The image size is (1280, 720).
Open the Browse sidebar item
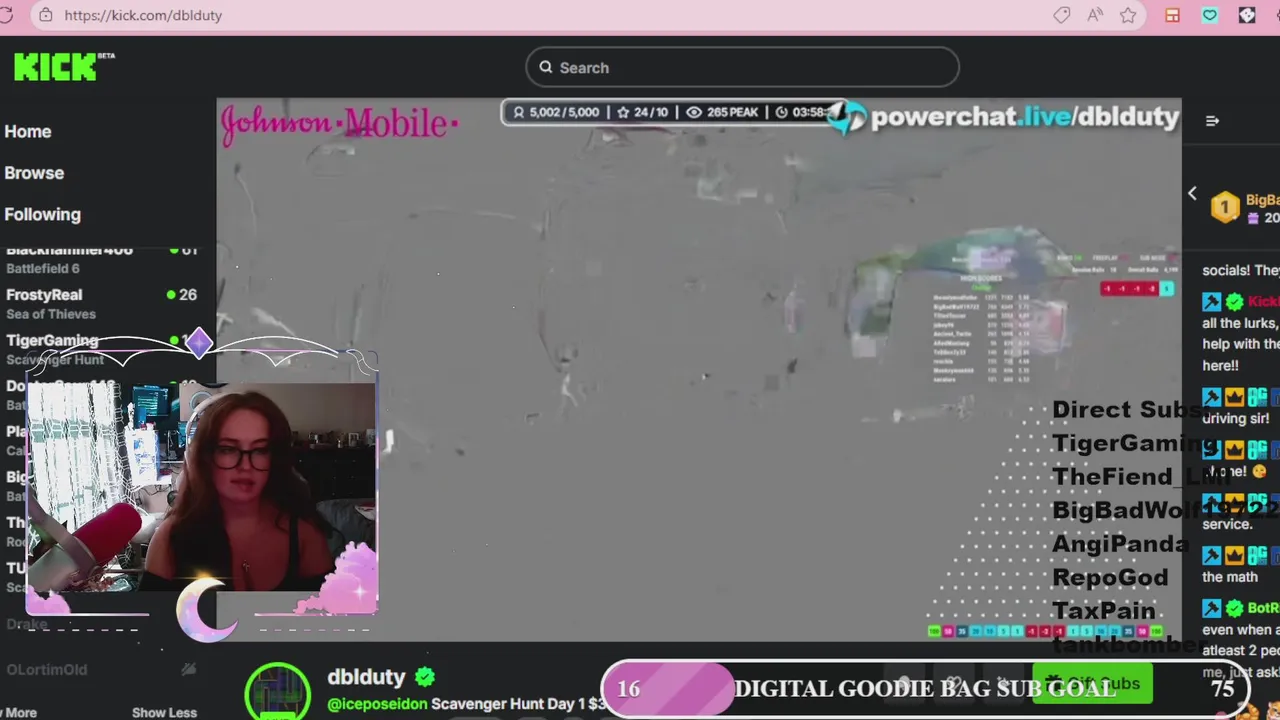click(x=34, y=172)
